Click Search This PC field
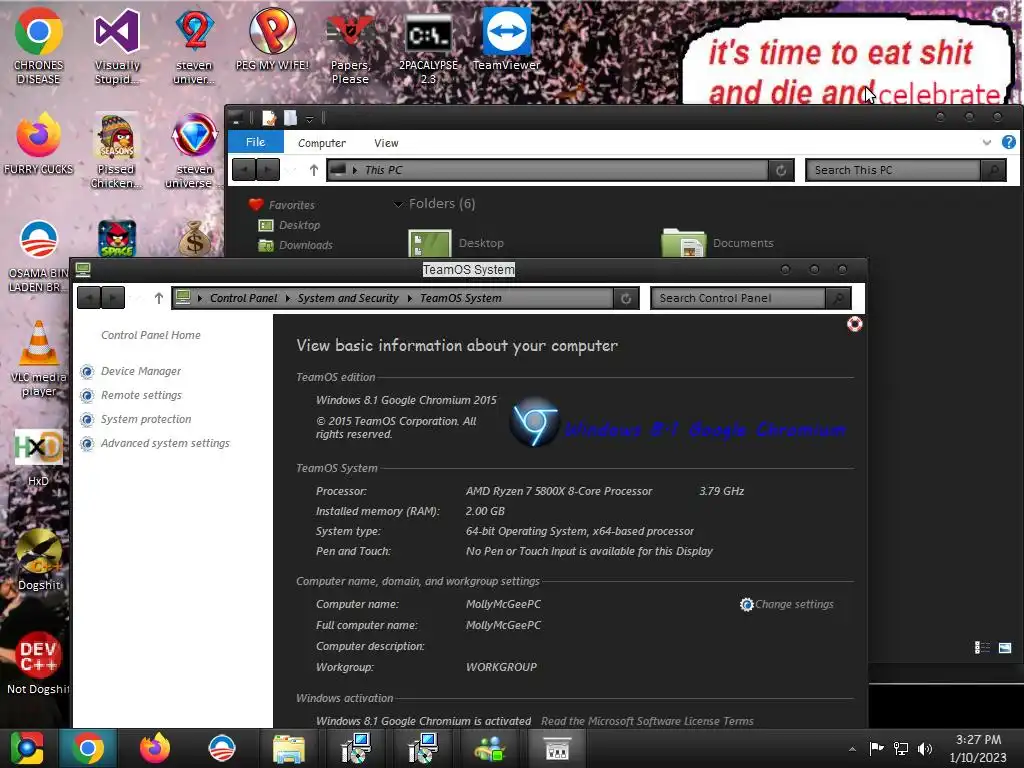 [x=892, y=170]
